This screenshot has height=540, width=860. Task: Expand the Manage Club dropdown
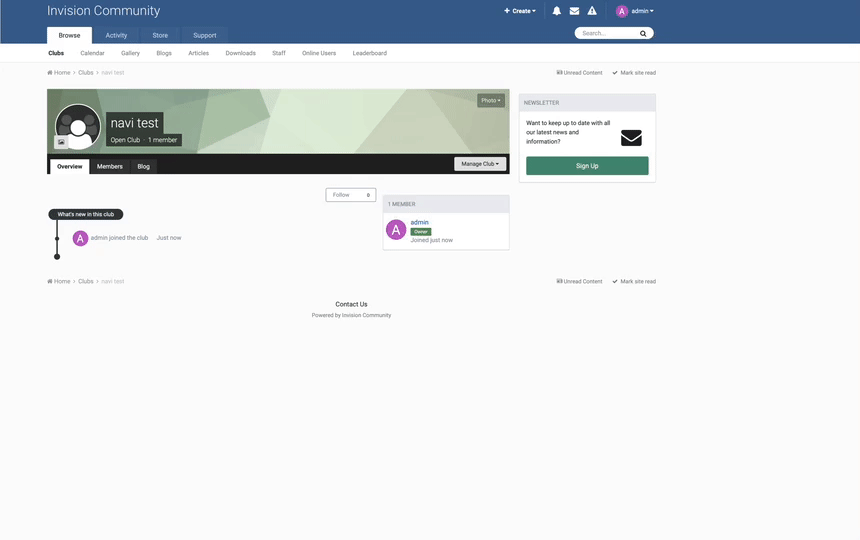480,164
